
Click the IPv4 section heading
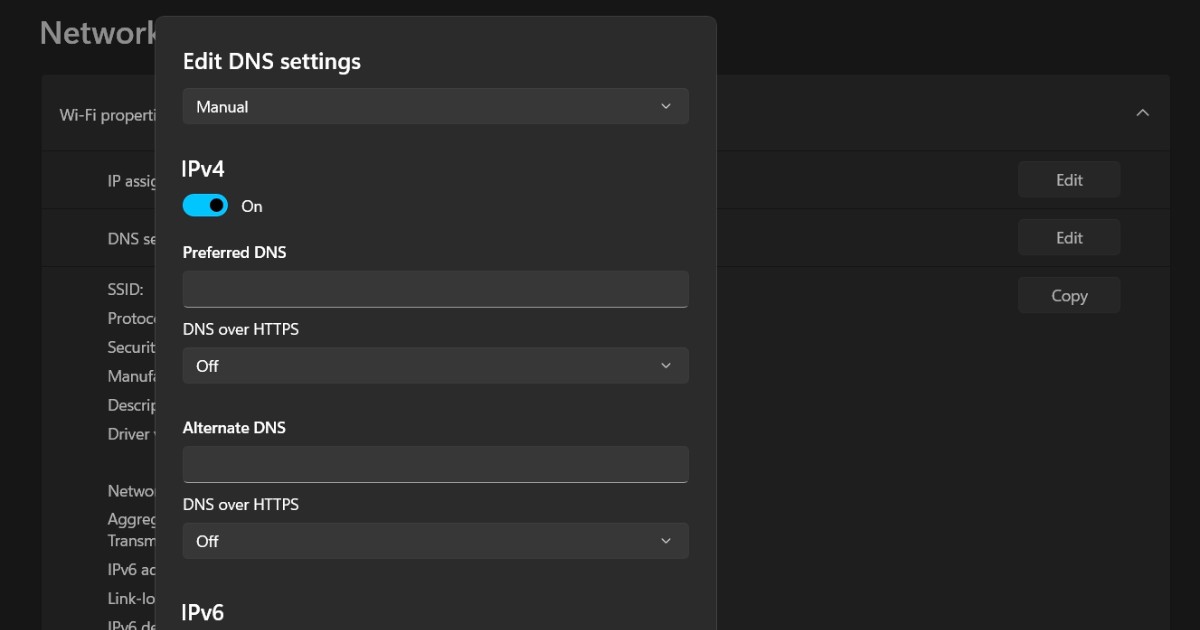coord(203,168)
